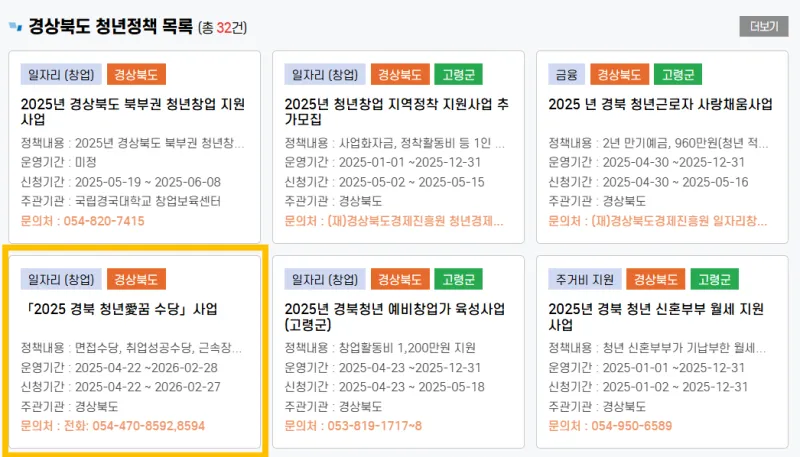This screenshot has width=800, height=457.
Task: Click 문의처 : 054-950-6589 text
Action: pyautogui.click(x=610, y=426)
